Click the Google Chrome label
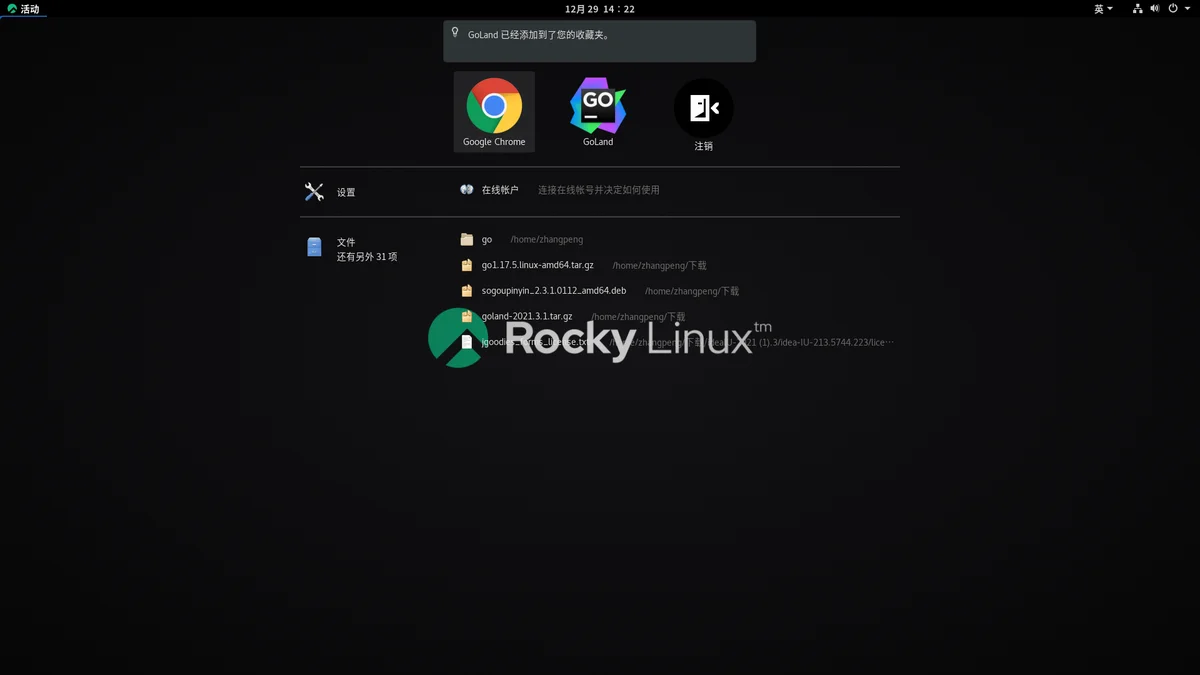Viewport: 1200px width, 675px height. tap(494, 142)
